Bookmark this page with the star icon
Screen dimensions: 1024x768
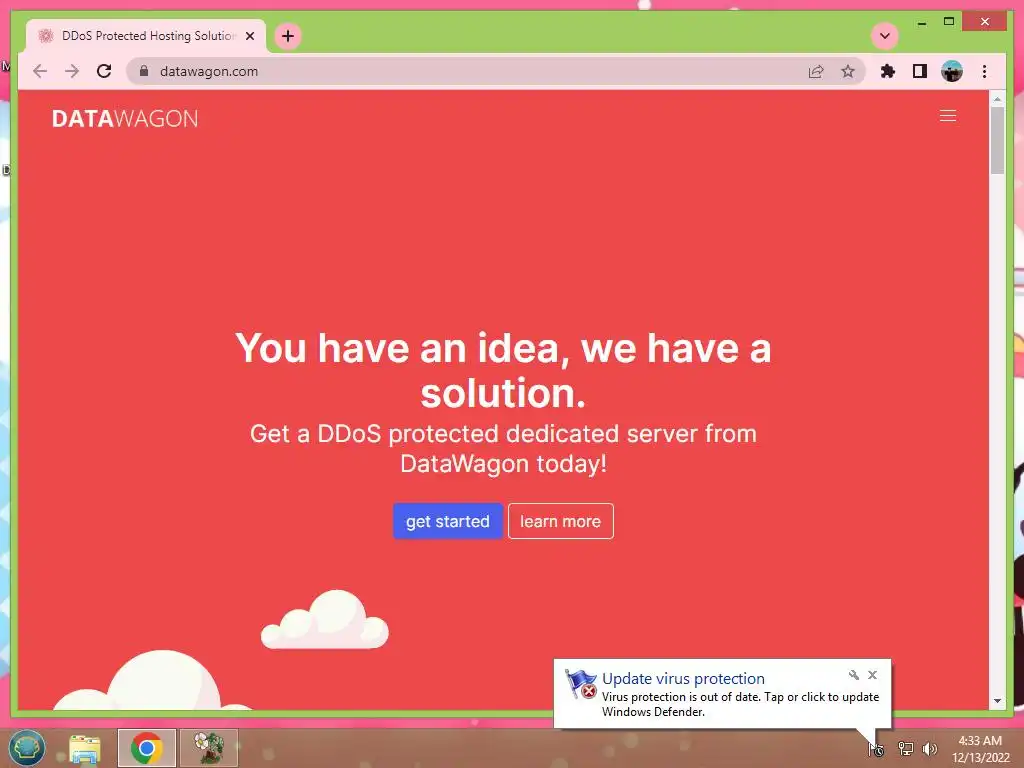point(848,71)
